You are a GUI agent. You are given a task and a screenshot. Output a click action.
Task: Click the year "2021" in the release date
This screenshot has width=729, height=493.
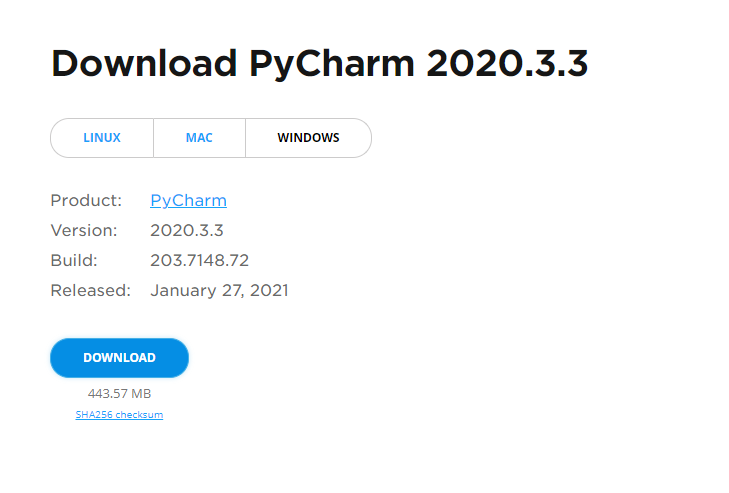(269, 291)
